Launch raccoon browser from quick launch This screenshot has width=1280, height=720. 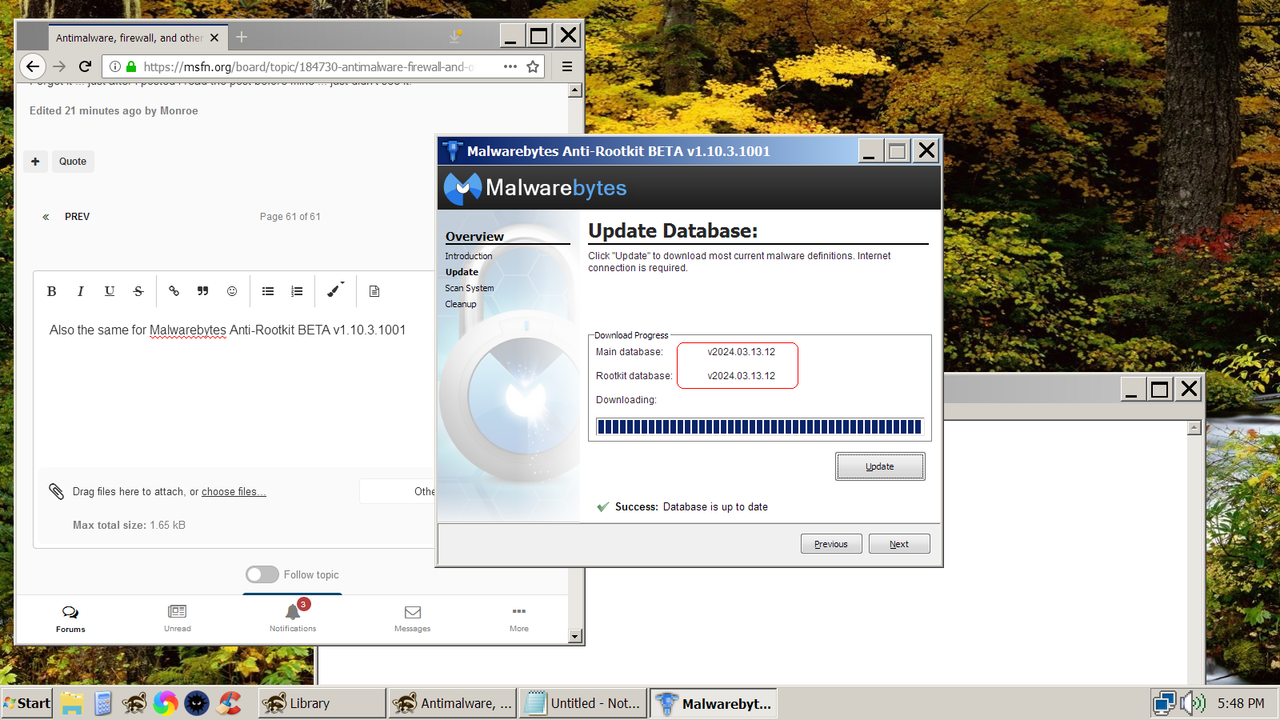(x=134, y=703)
